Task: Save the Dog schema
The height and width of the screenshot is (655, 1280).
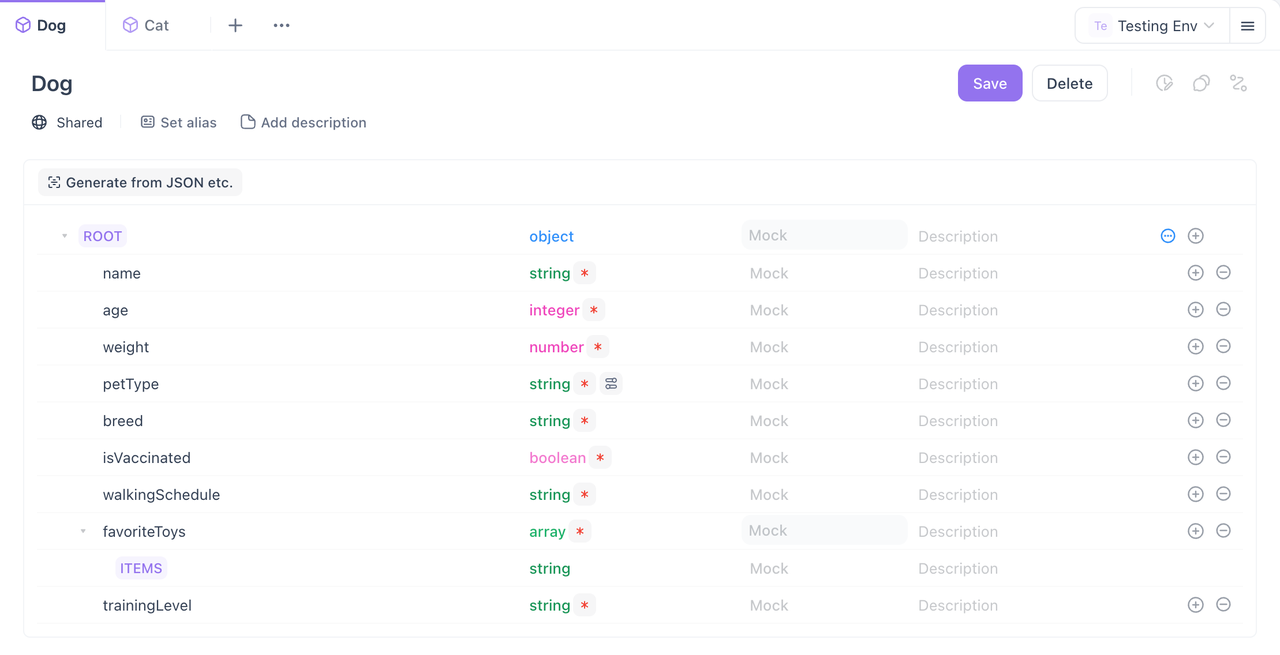Action: coord(989,83)
